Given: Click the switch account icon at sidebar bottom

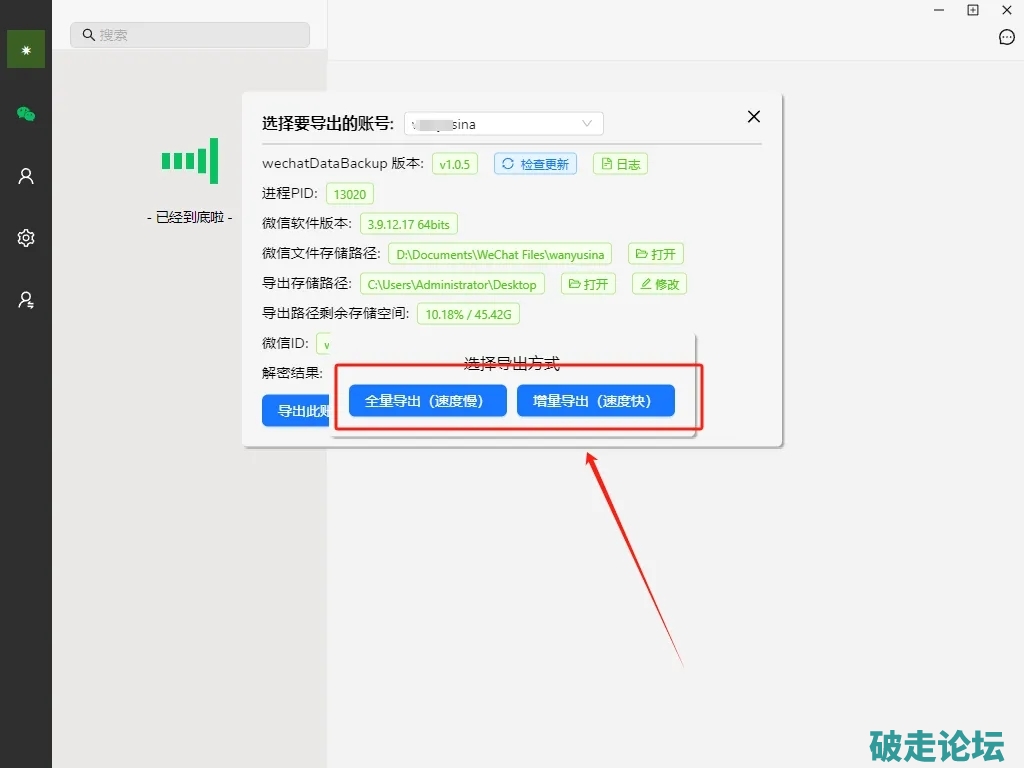Looking at the screenshot, I should pyautogui.click(x=26, y=300).
